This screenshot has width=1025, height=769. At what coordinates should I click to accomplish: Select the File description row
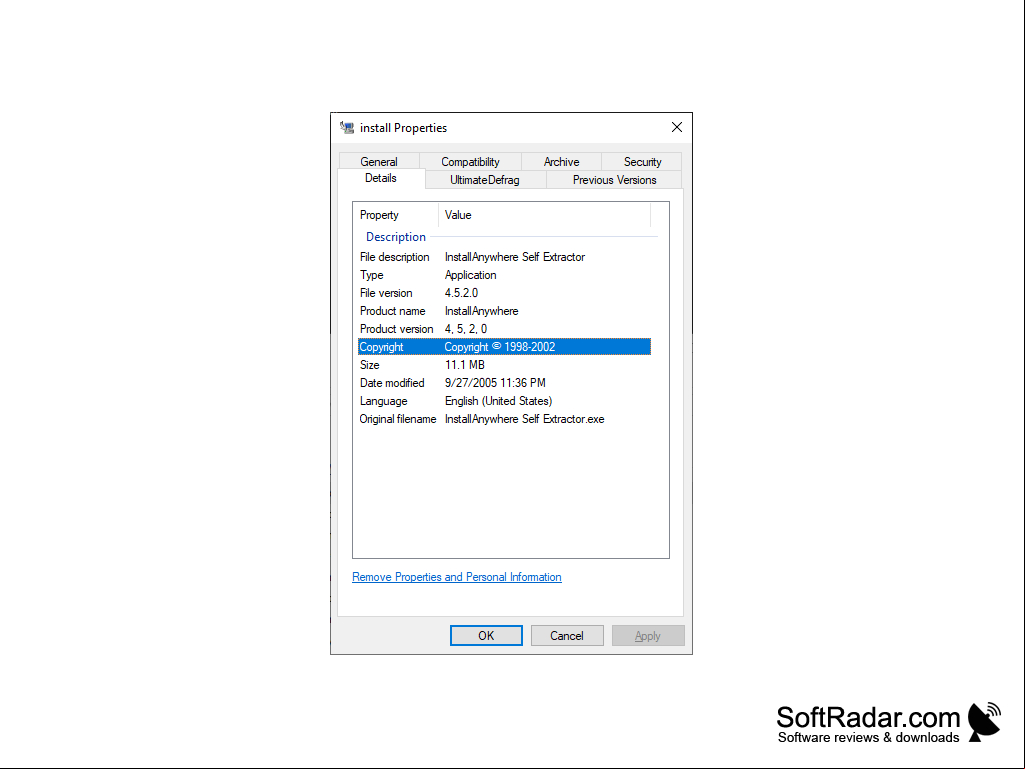pyautogui.click(x=504, y=257)
